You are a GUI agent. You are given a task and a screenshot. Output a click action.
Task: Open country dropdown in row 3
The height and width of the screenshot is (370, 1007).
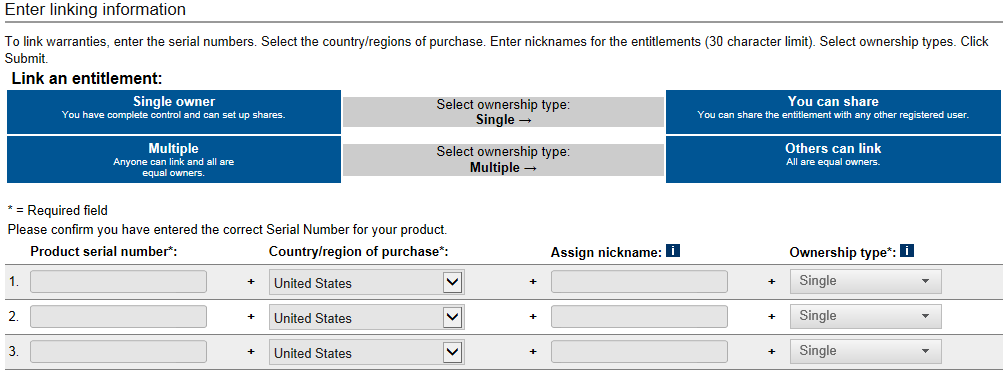click(x=366, y=353)
